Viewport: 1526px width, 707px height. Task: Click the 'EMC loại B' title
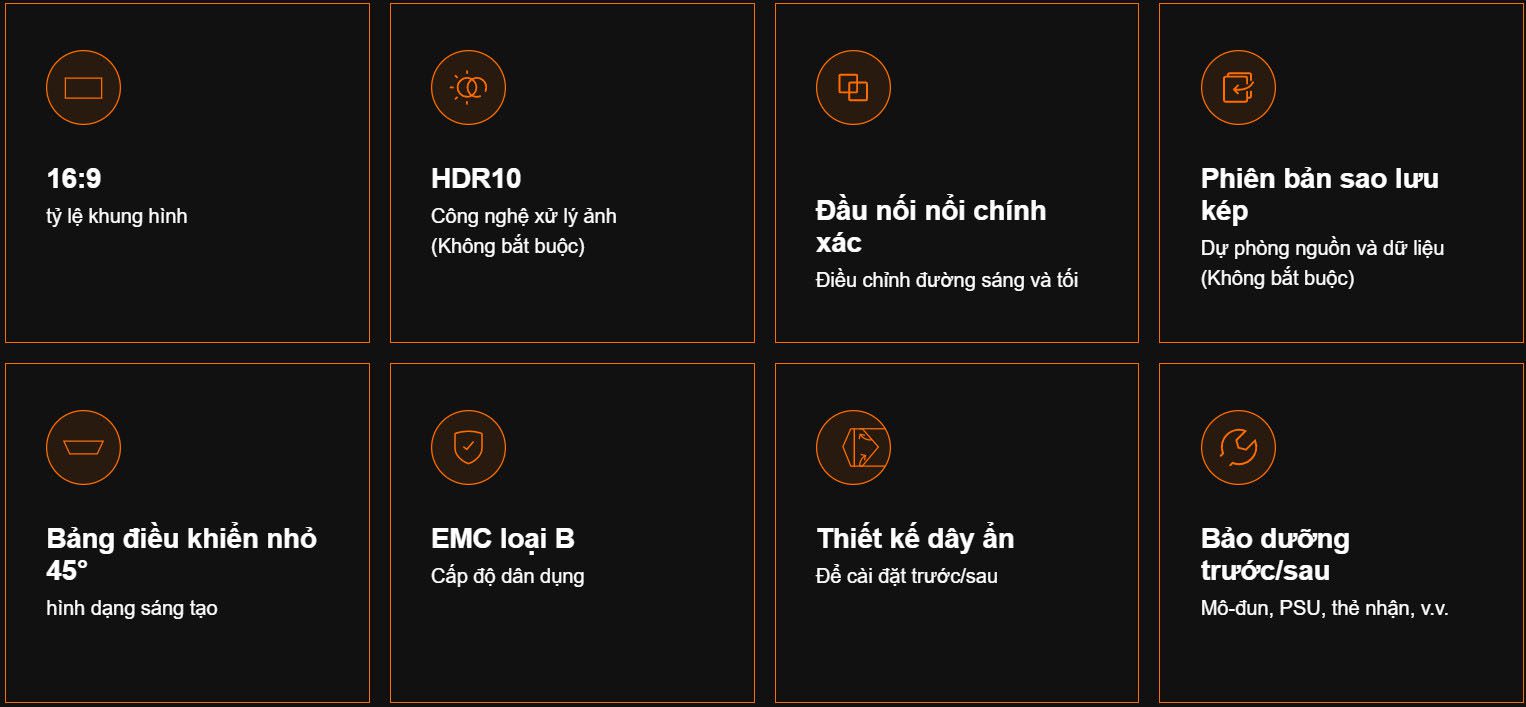pos(503,539)
